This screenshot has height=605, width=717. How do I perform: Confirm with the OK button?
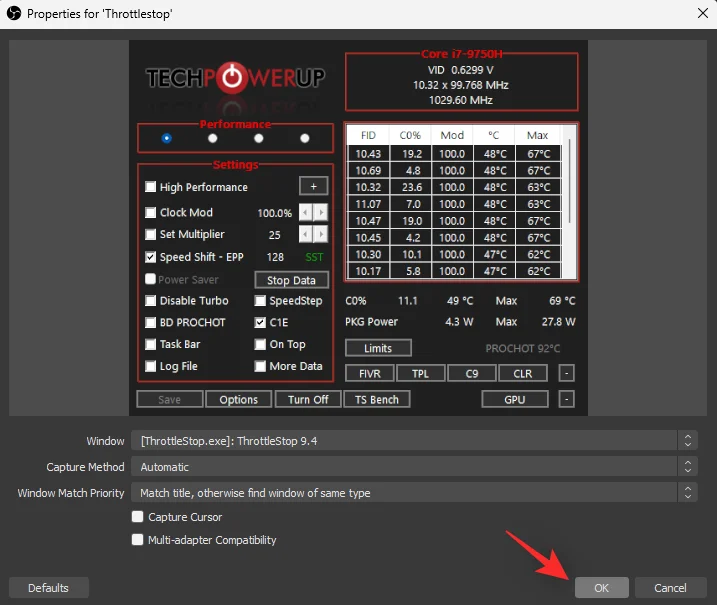pyautogui.click(x=601, y=588)
